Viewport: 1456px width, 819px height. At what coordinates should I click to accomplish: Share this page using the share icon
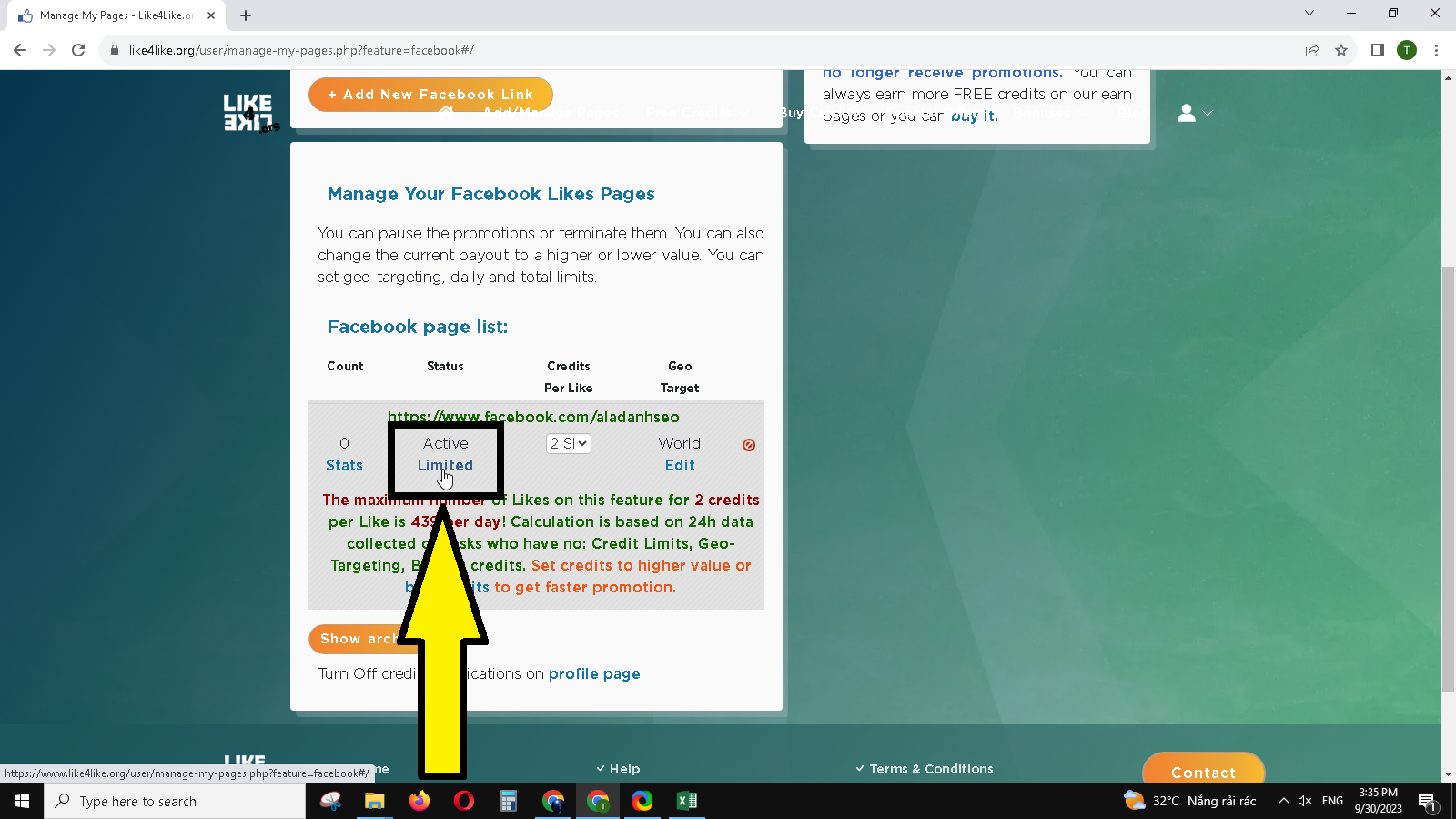[1312, 50]
